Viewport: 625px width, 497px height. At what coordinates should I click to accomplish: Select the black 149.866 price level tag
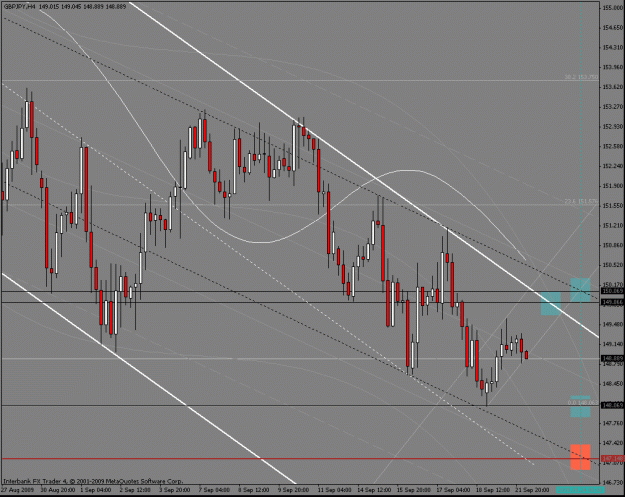(613, 303)
